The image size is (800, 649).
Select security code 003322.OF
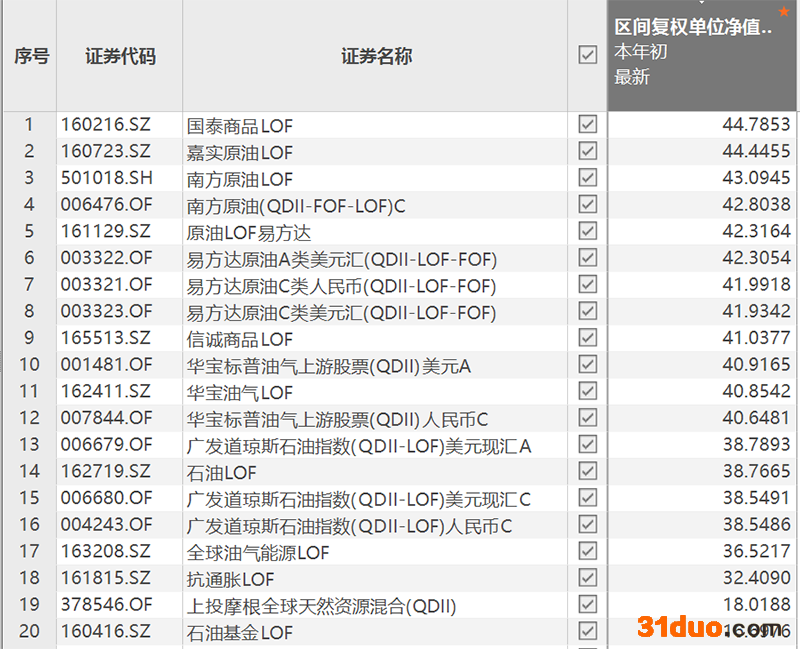(x=107, y=258)
